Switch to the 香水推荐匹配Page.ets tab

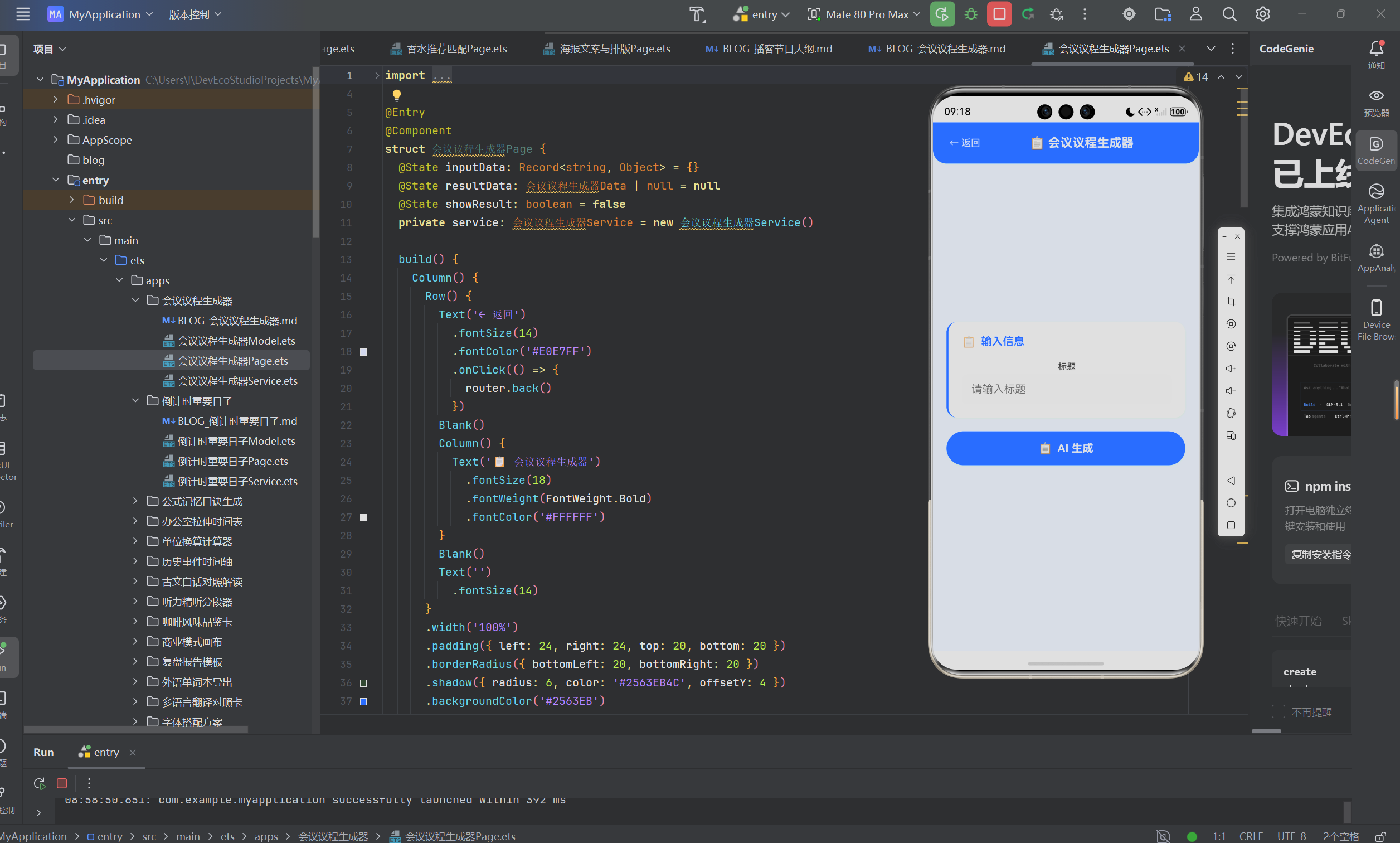click(x=449, y=49)
